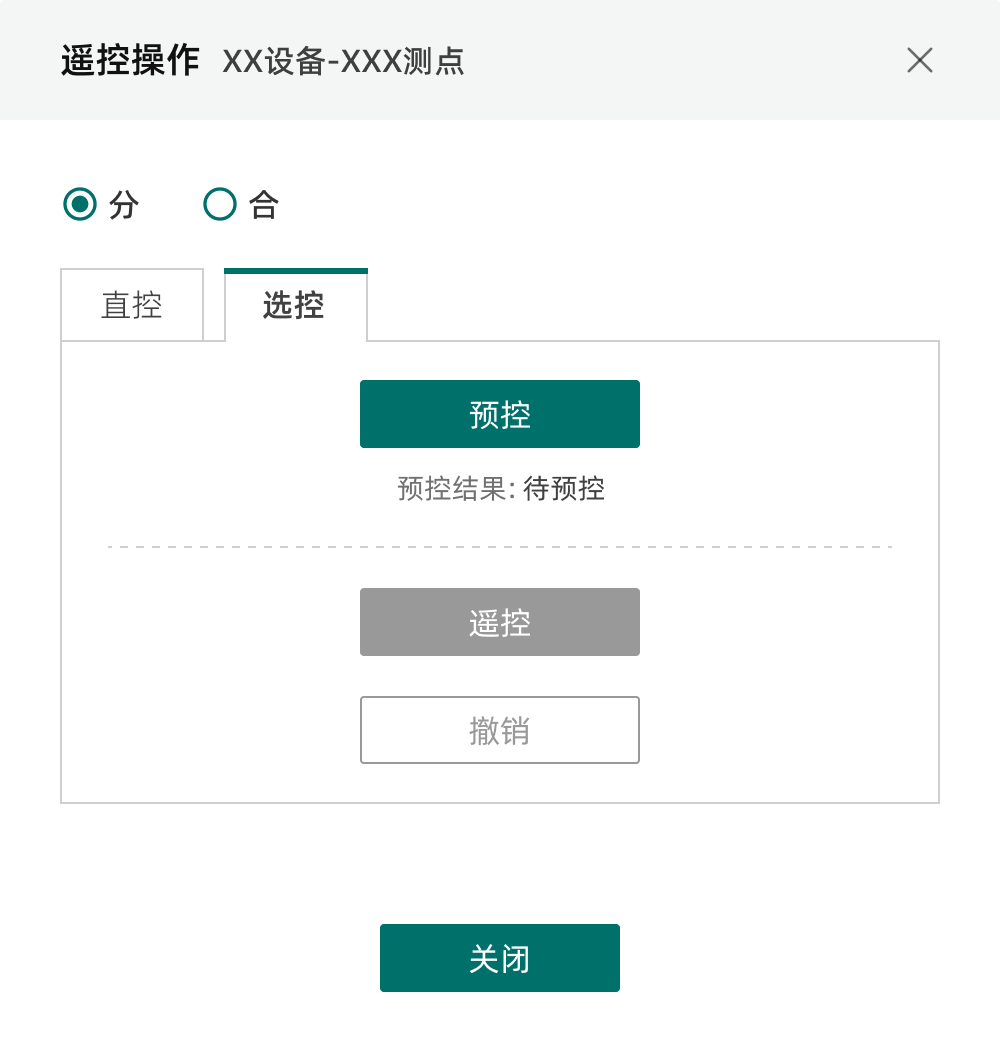Click the empty circle of the 合 option
The width and height of the screenshot is (1000, 1052).
[219, 205]
